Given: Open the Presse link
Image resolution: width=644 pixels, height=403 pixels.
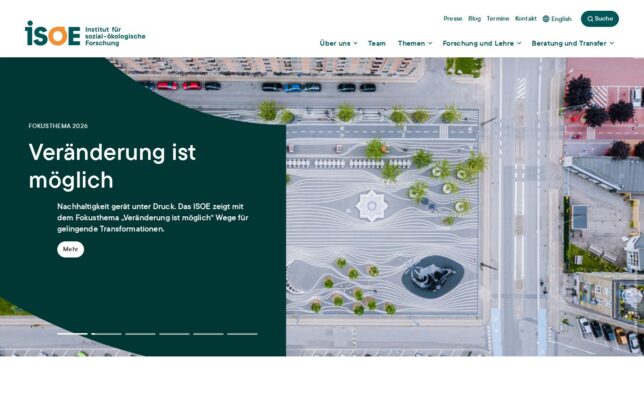Looking at the screenshot, I should click(x=453, y=18).
